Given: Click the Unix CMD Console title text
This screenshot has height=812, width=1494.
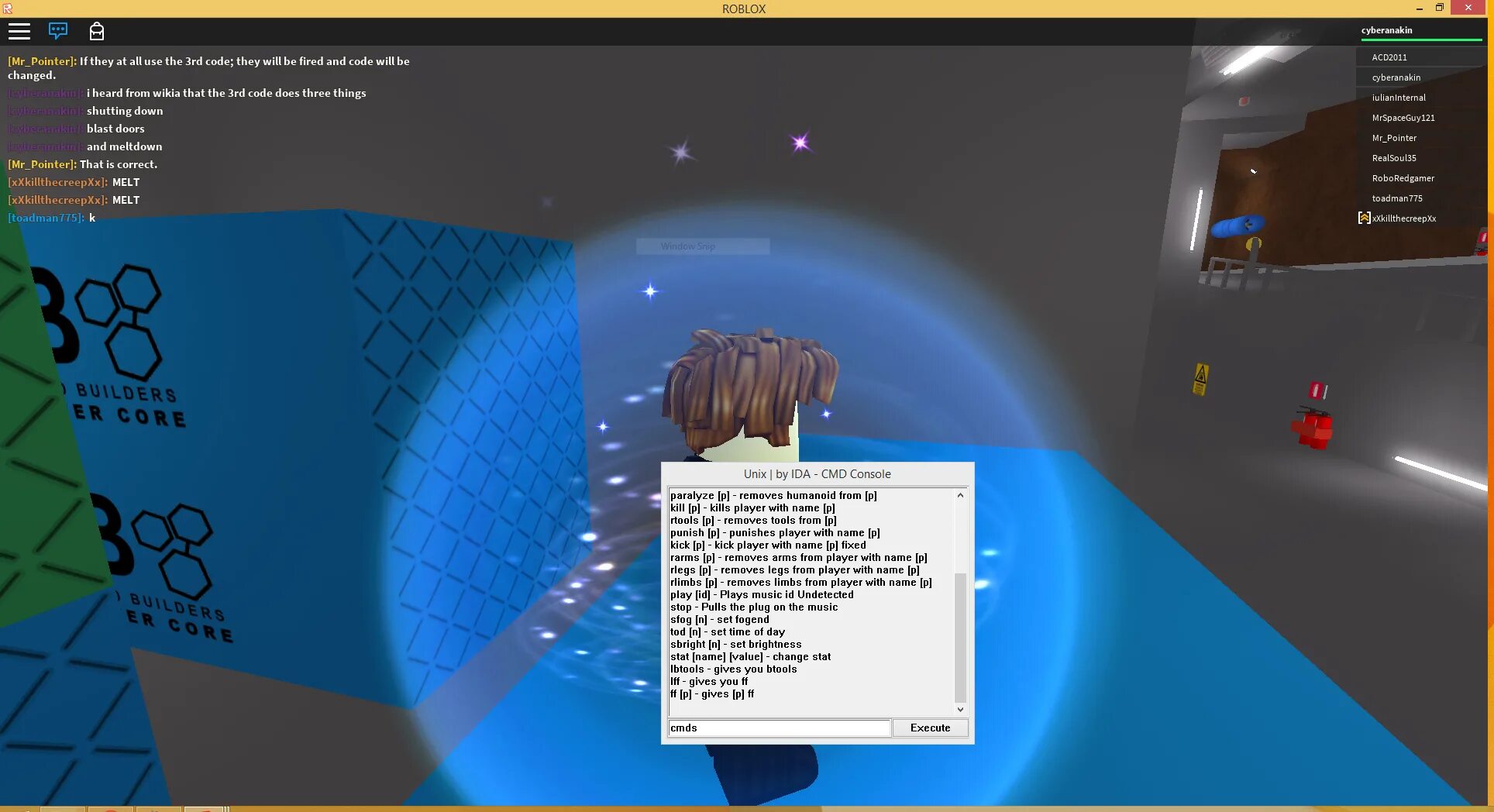Looking at the screenshot, I should point(817,474).
